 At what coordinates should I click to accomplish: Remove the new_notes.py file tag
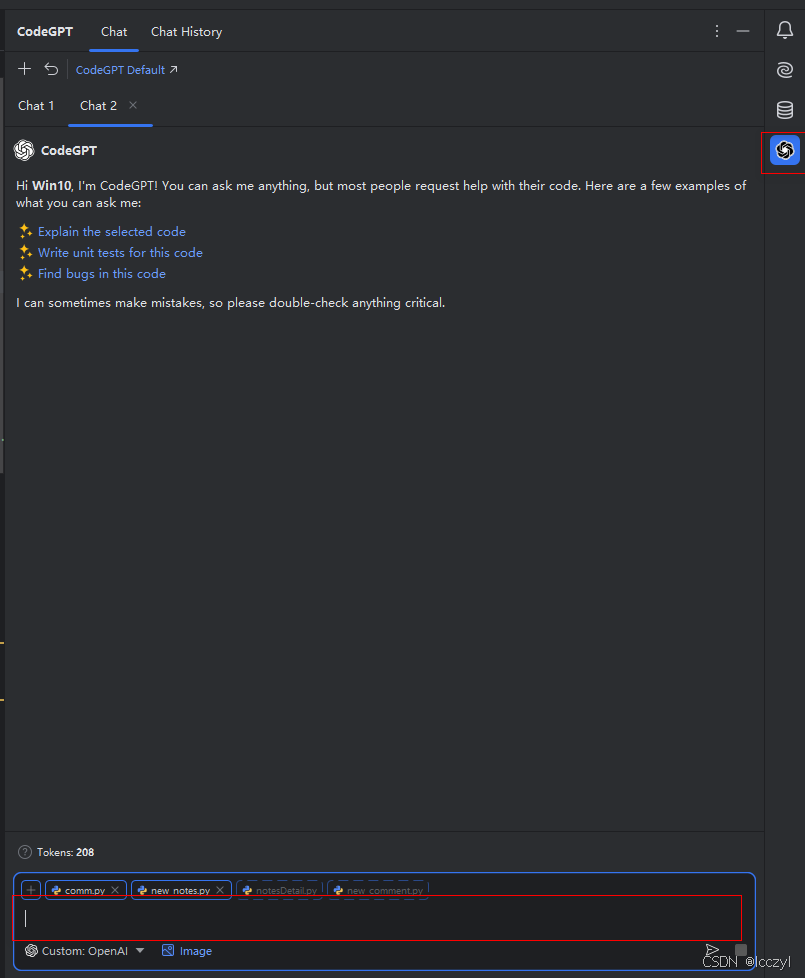[220, 890]
